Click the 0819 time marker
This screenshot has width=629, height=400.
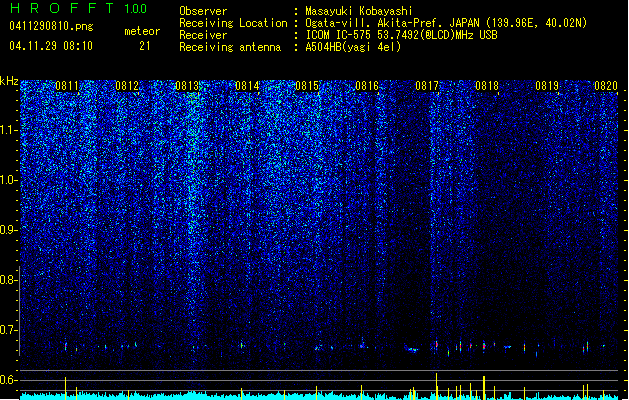click(547, 86)
